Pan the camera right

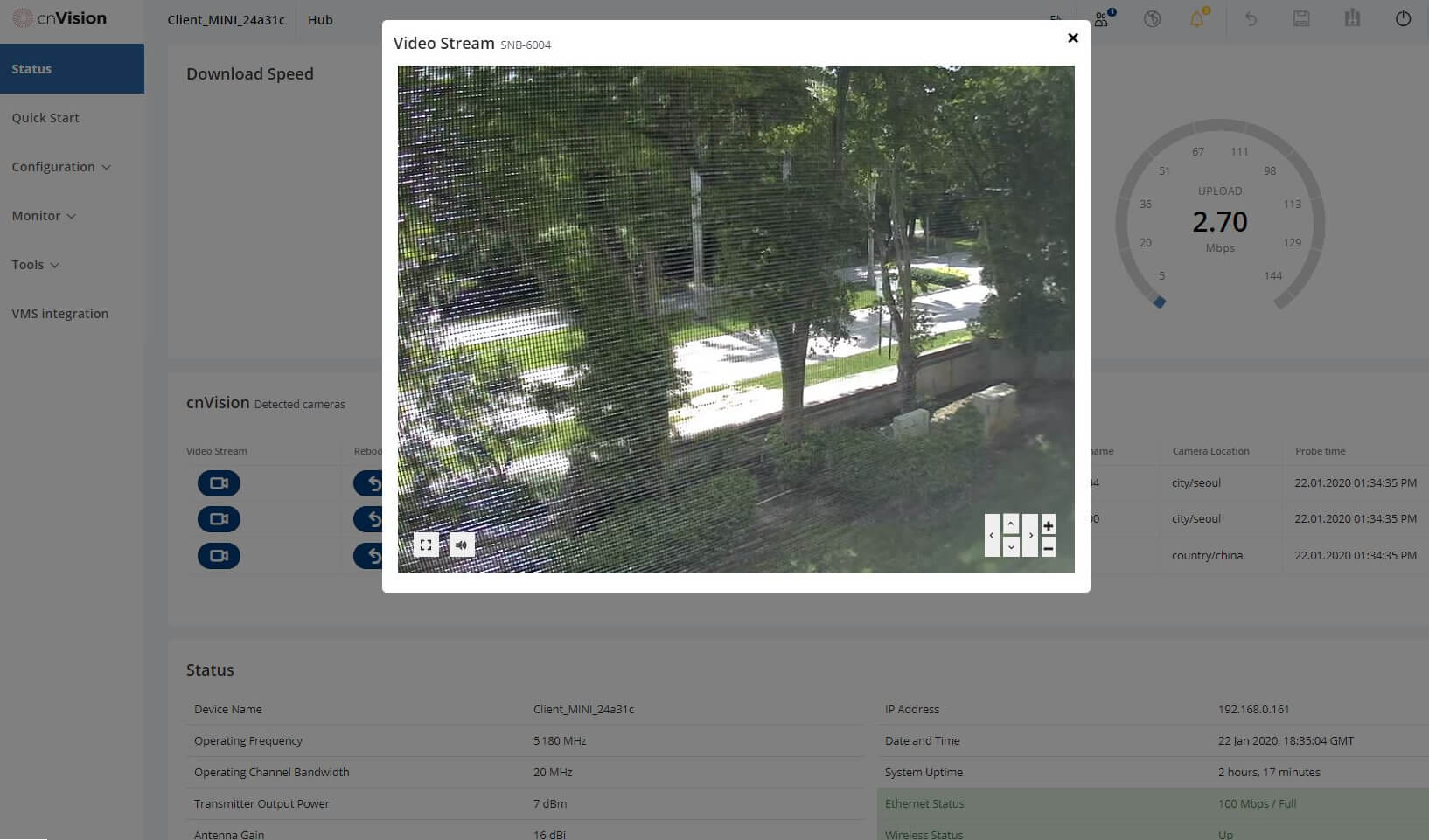[1030, 535]
